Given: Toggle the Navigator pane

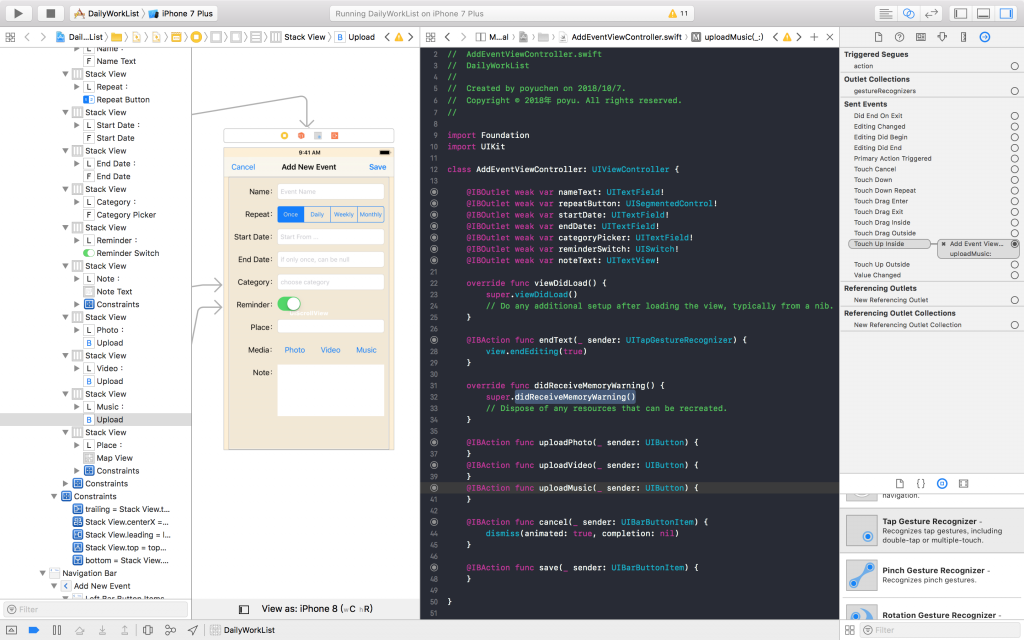Looking at the screenshot, I should click(961, 13).
